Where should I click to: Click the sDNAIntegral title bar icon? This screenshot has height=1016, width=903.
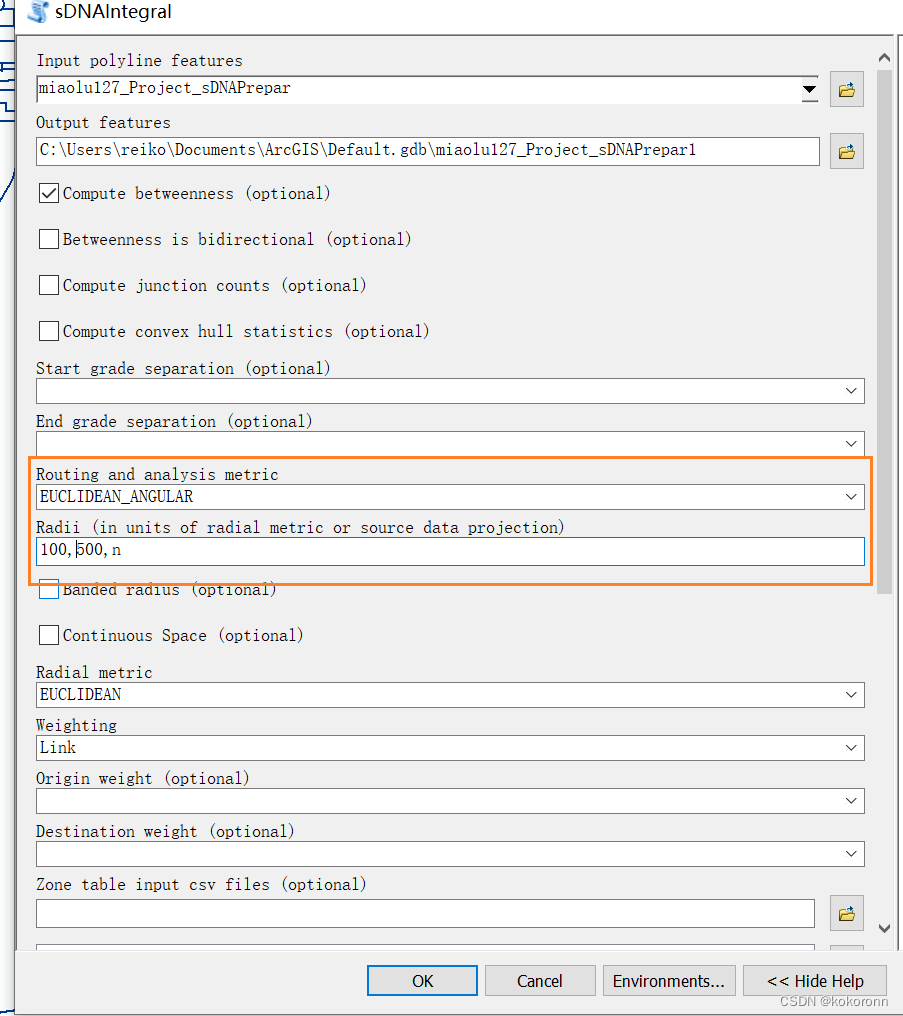tap(38, 13)
